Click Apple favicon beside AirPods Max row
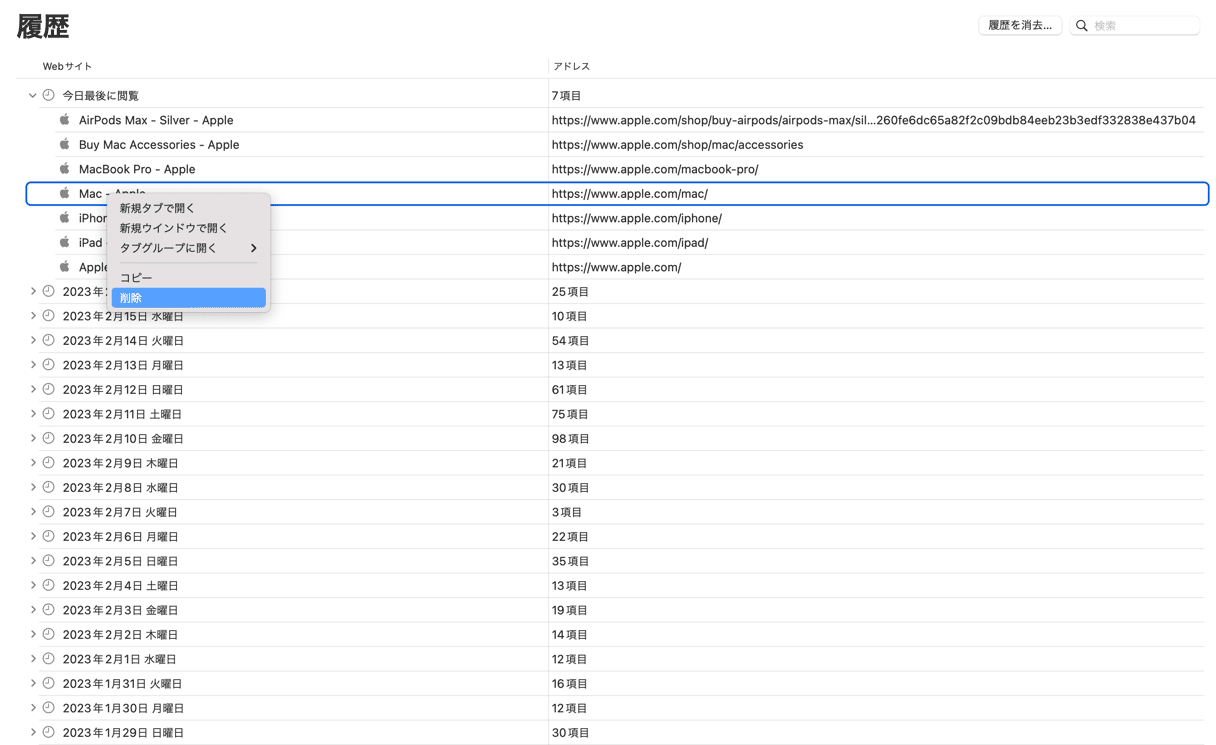Screen dimensions: 1216x745 (x=65, y=119)
